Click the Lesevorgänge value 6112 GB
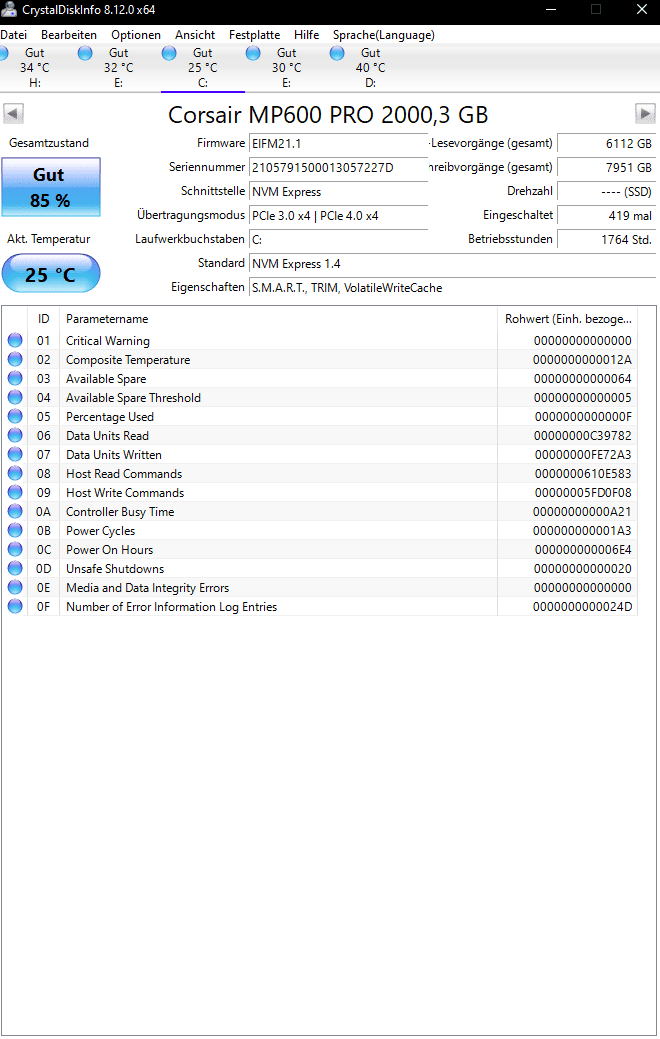The width and height of the screenshot is (660, 1039). pos(606,144)
